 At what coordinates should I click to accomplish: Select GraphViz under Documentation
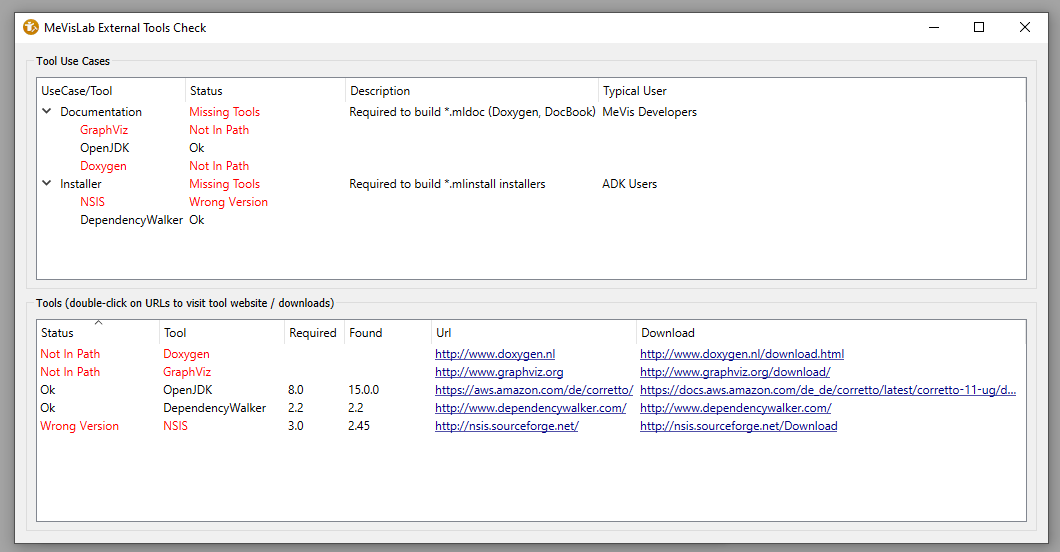[104, 130]
